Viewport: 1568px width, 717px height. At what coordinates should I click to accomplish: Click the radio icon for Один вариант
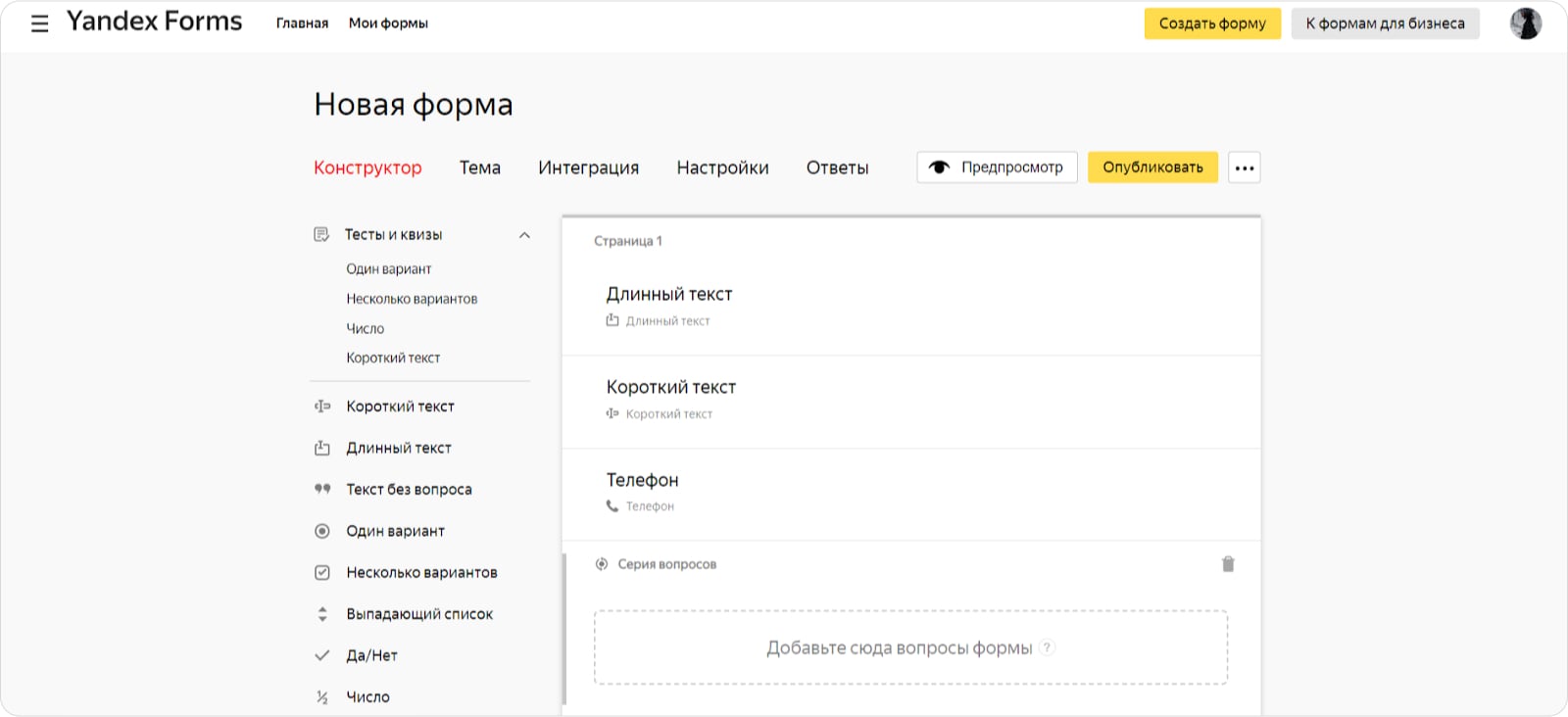(x=322, y=531)
